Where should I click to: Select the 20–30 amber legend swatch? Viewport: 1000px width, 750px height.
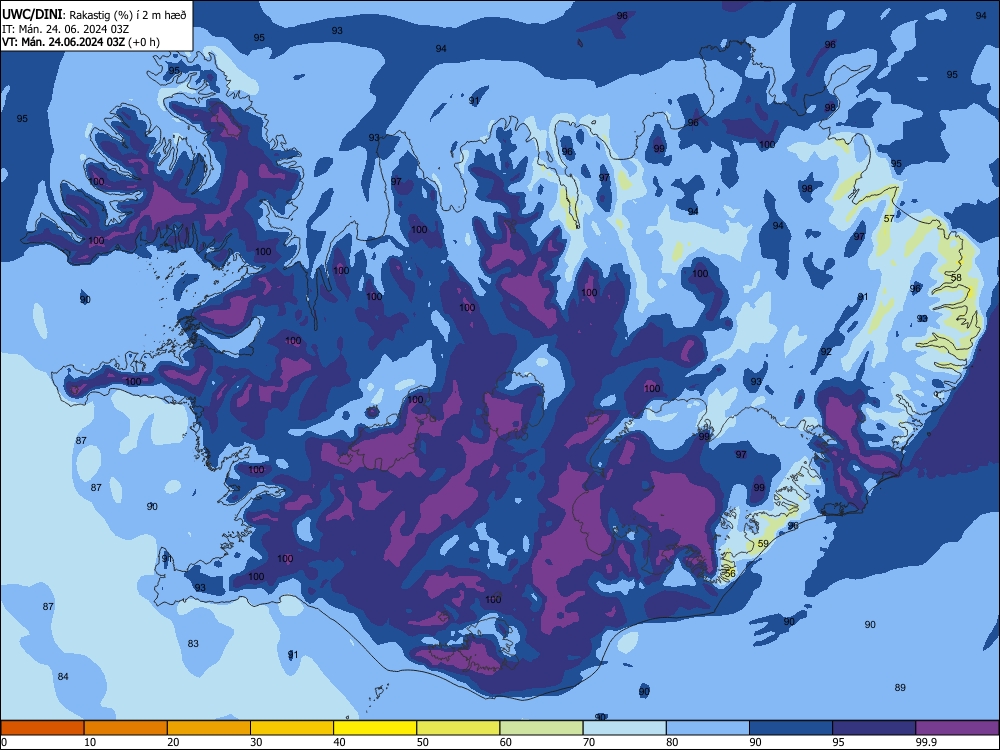(209, 728)
